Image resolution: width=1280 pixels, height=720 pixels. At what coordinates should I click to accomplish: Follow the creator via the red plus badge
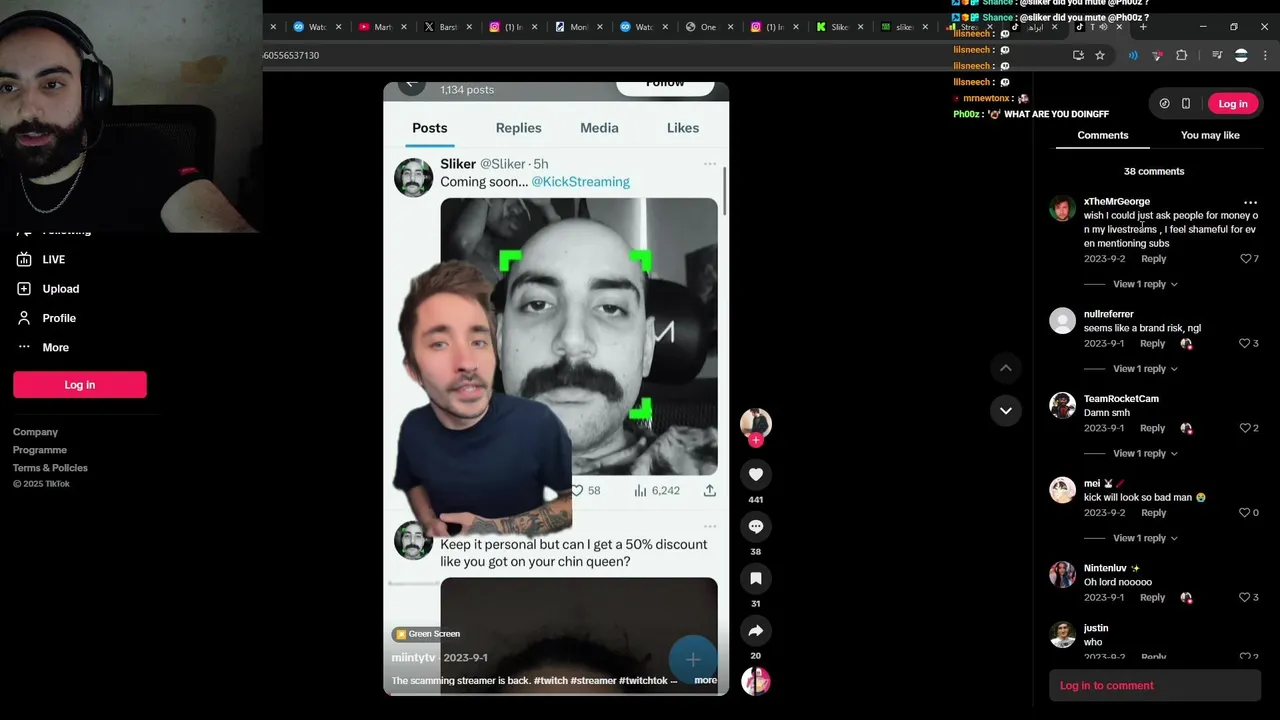tap(756, 440)
